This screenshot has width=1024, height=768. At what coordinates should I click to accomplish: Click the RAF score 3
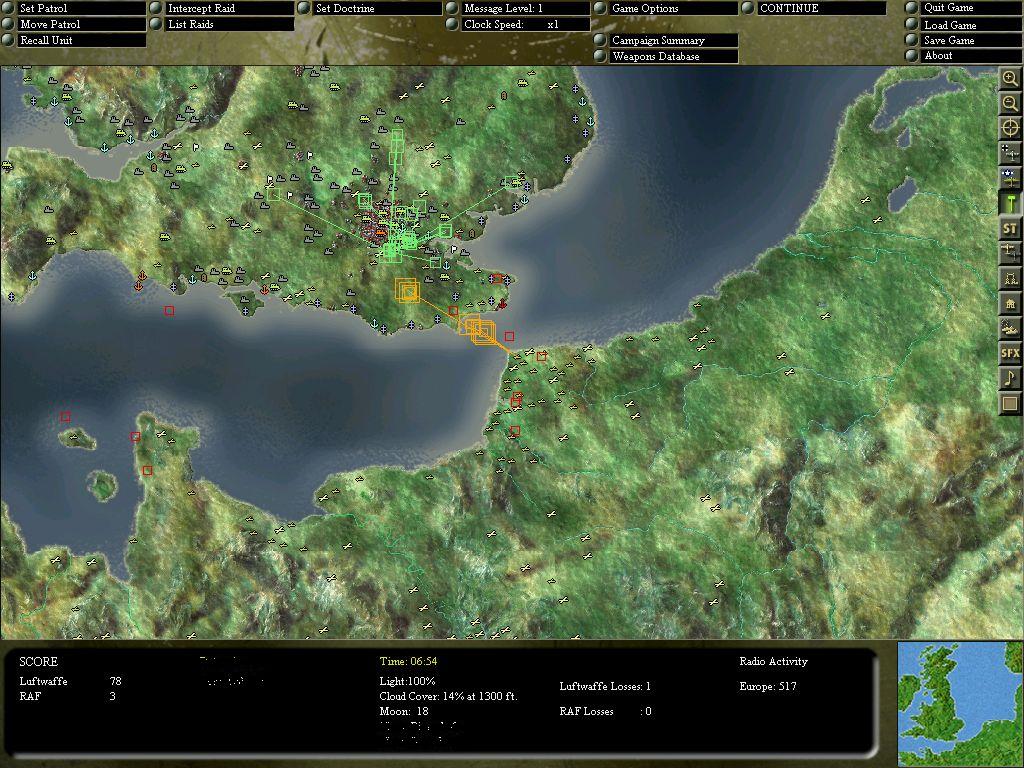click(x=112, y=696)
